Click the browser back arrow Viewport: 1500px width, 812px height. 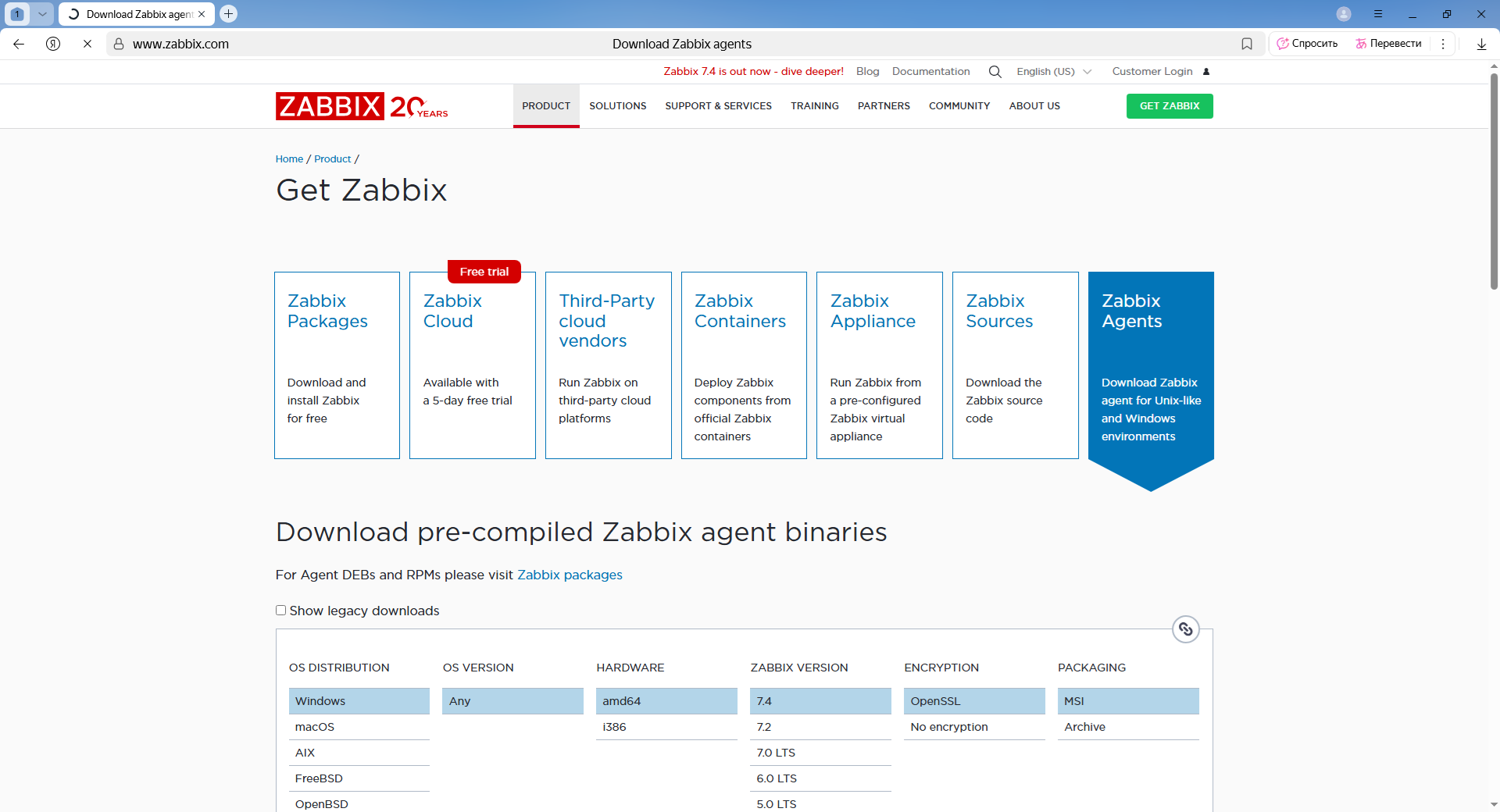[x=19, y=44]
